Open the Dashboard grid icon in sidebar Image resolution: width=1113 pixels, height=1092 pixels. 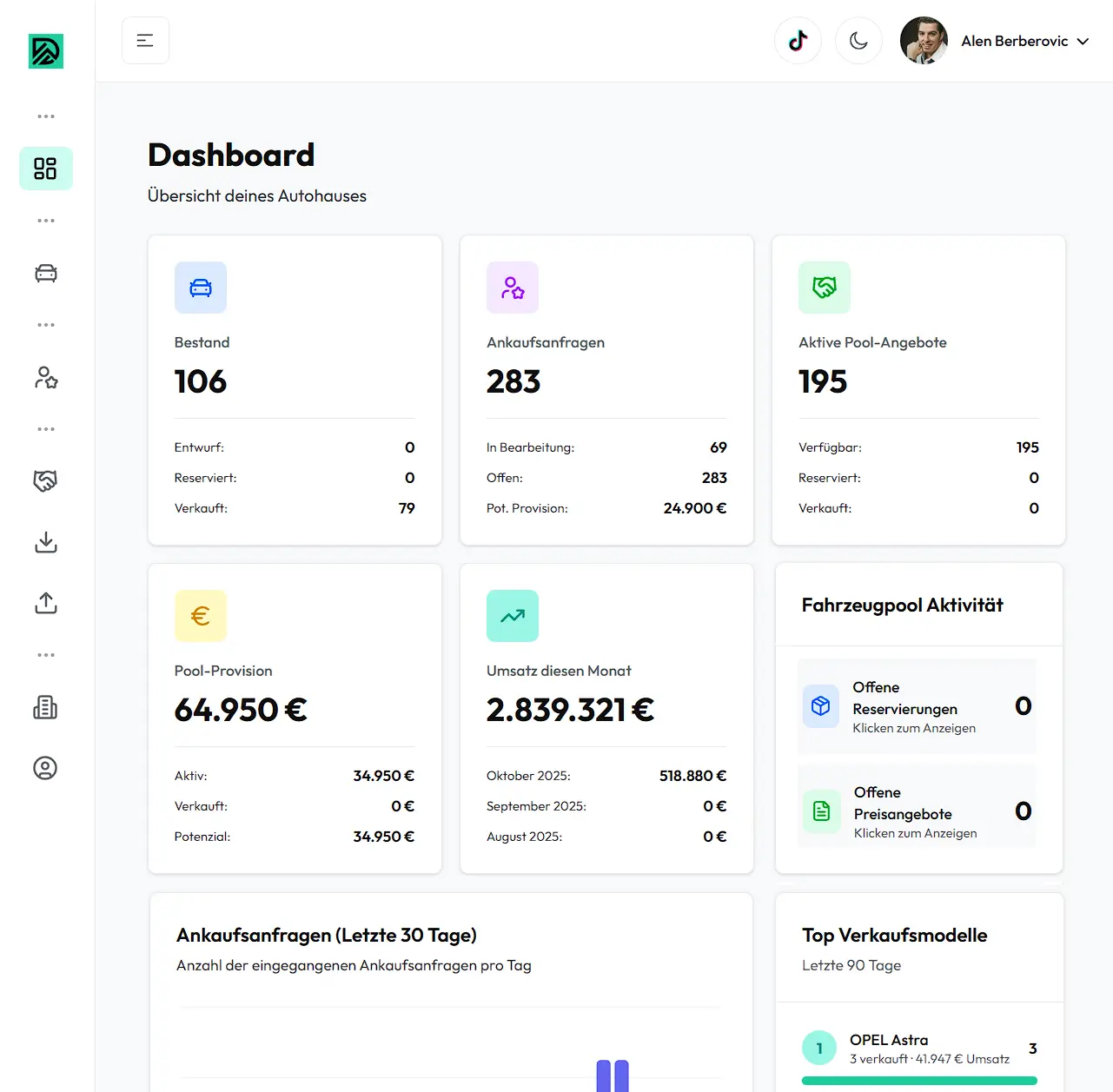45,168
